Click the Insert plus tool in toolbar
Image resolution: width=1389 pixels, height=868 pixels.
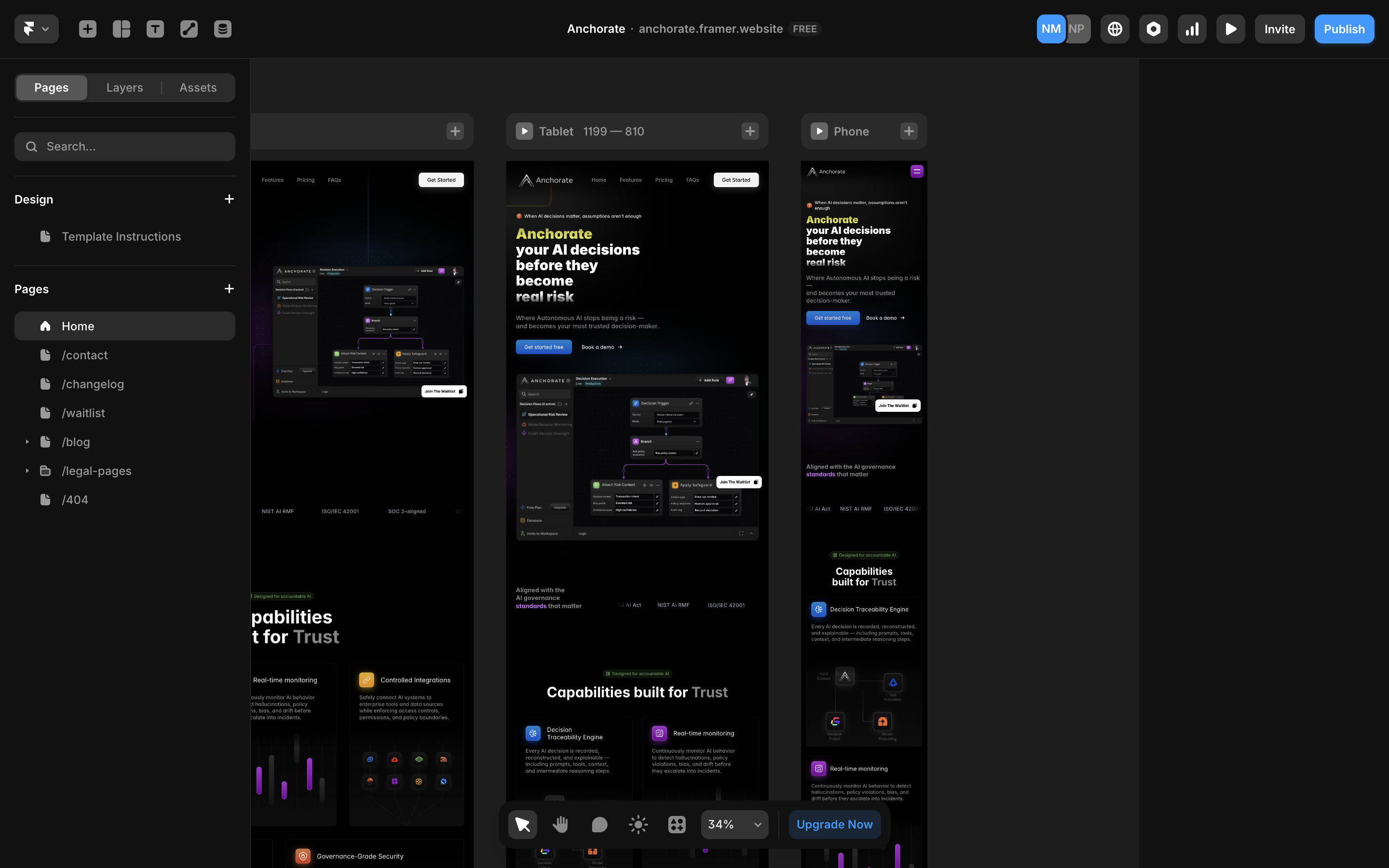click(x=87, y=29)
